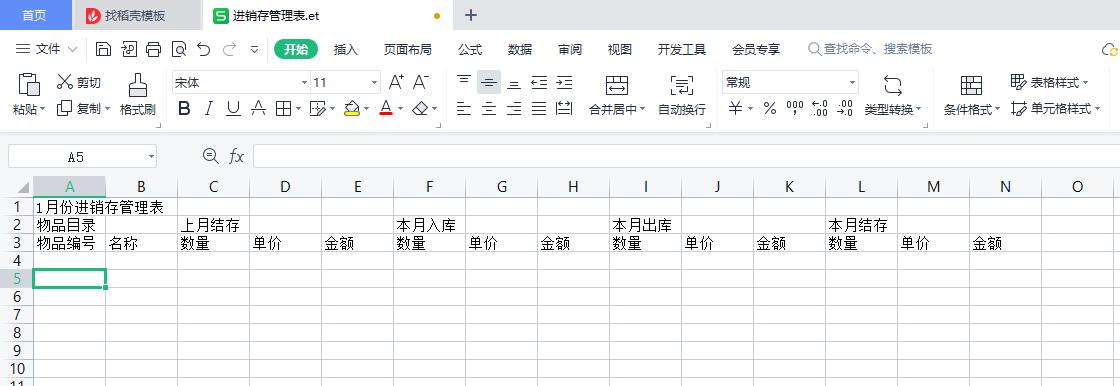Increase decimal places
Image resolution: width=1120 pixels, height=386 pixels.
(x=820, y=109)
